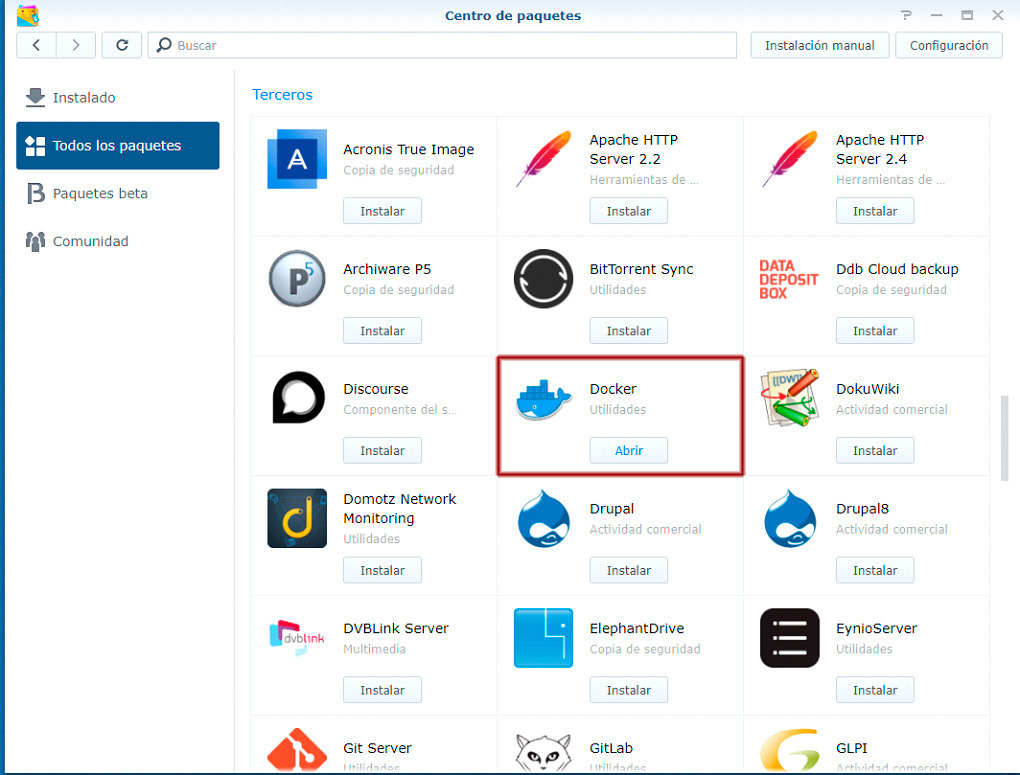The height and width of the screenshot is (775, 1020).
Task: Click the Data Deposit Box logo
Action: point(788,279)
